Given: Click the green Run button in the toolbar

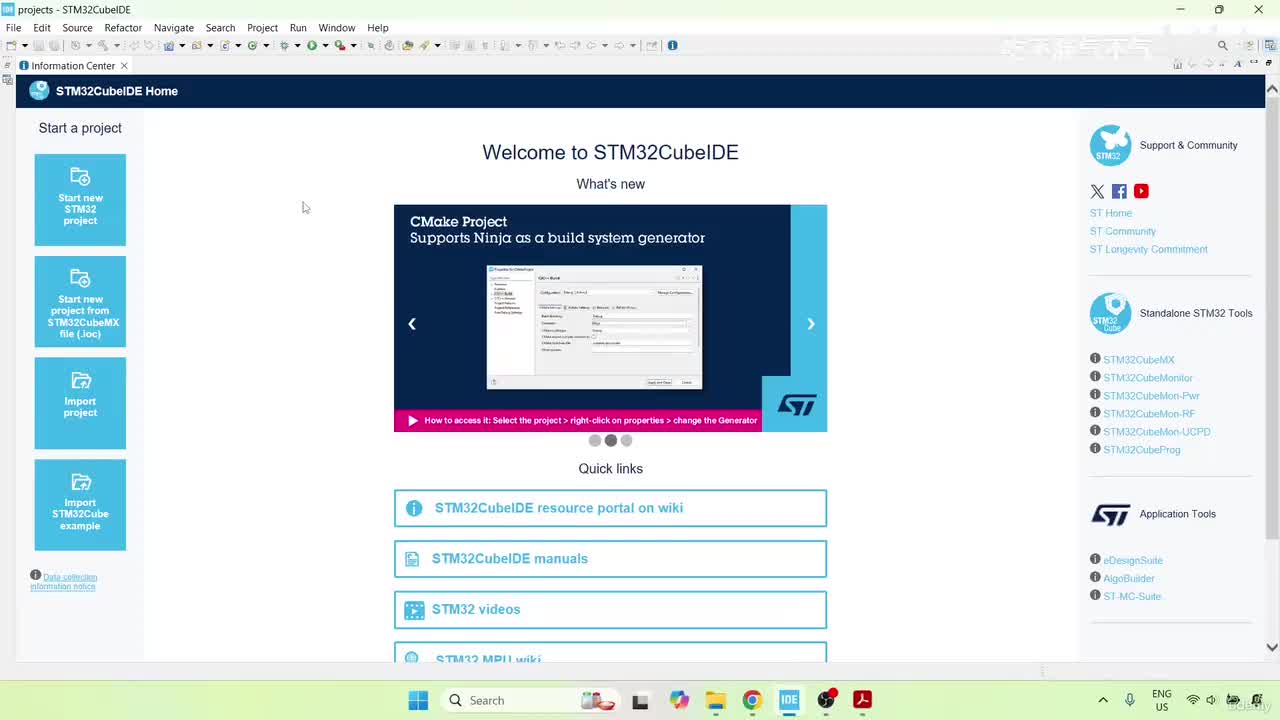Looking at the screenshot, I should (x=312, y=45).
